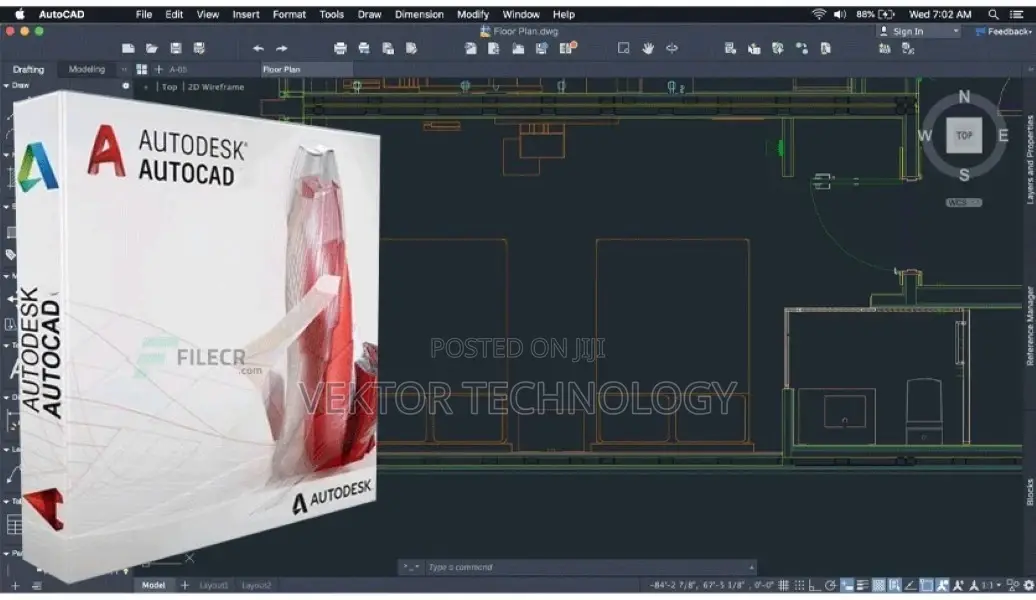
Task: Open the Modify menu
Action: [473, 14]
